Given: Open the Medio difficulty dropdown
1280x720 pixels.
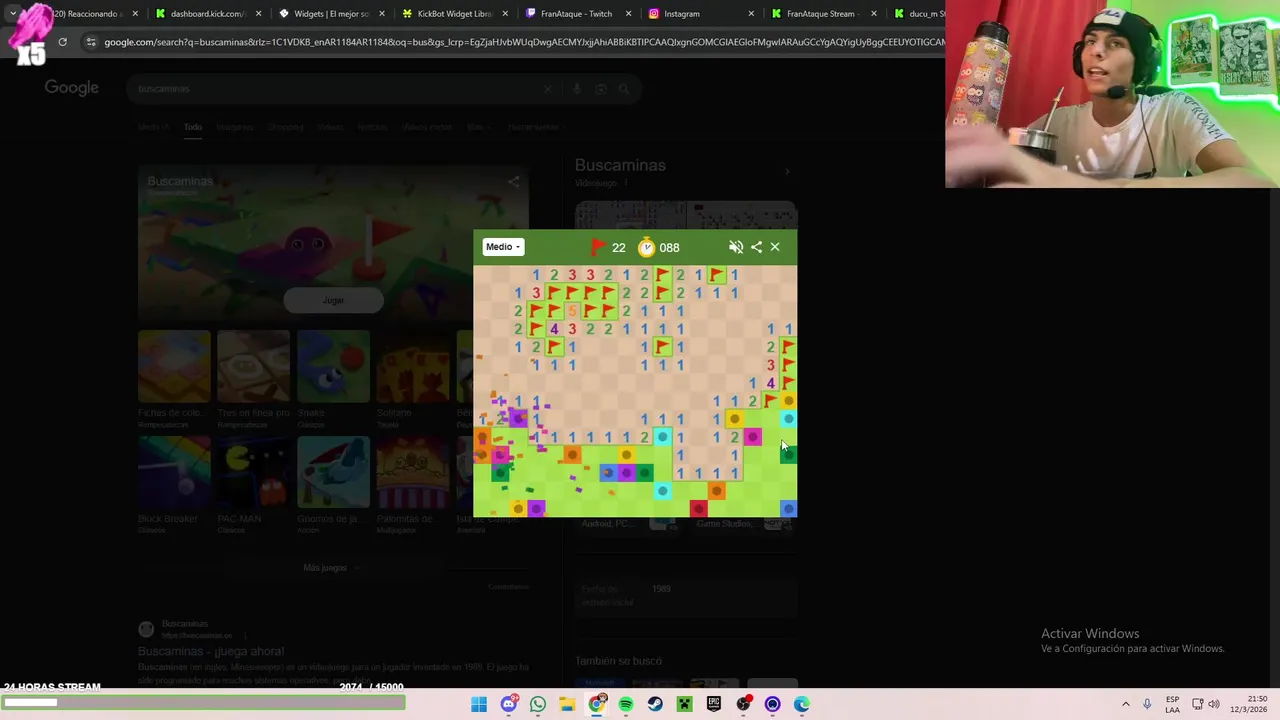Looking at the screenshot, I should click(x=503, y=247).
